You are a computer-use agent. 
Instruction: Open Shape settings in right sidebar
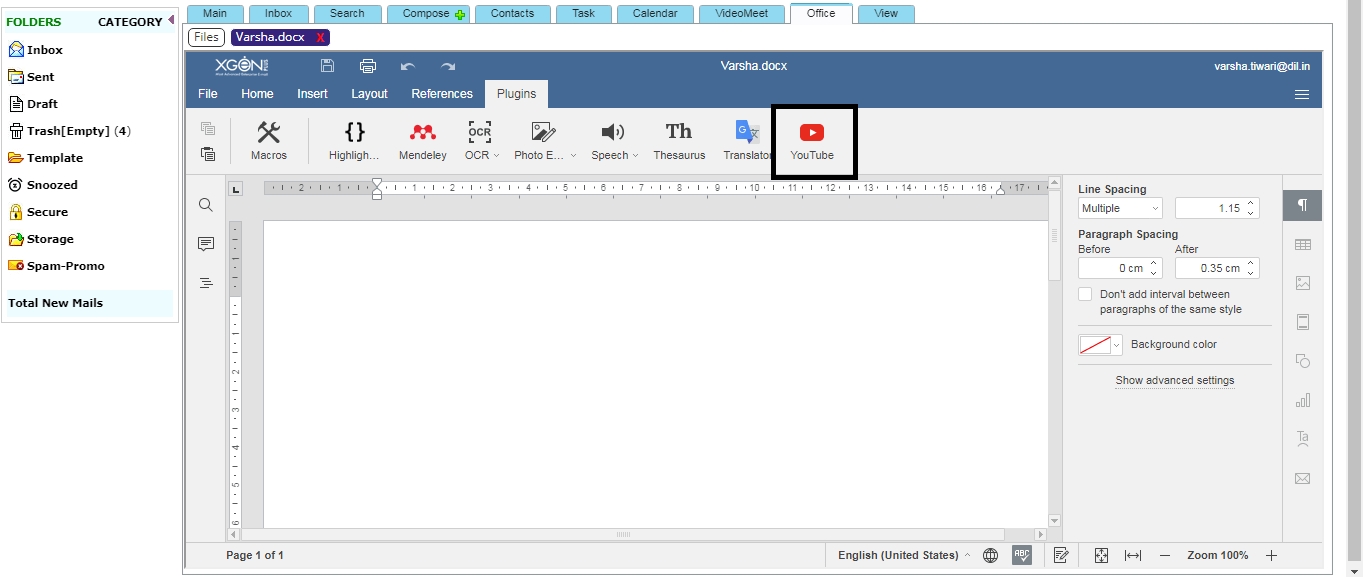pyautogui.click(x=1302, y=361)
